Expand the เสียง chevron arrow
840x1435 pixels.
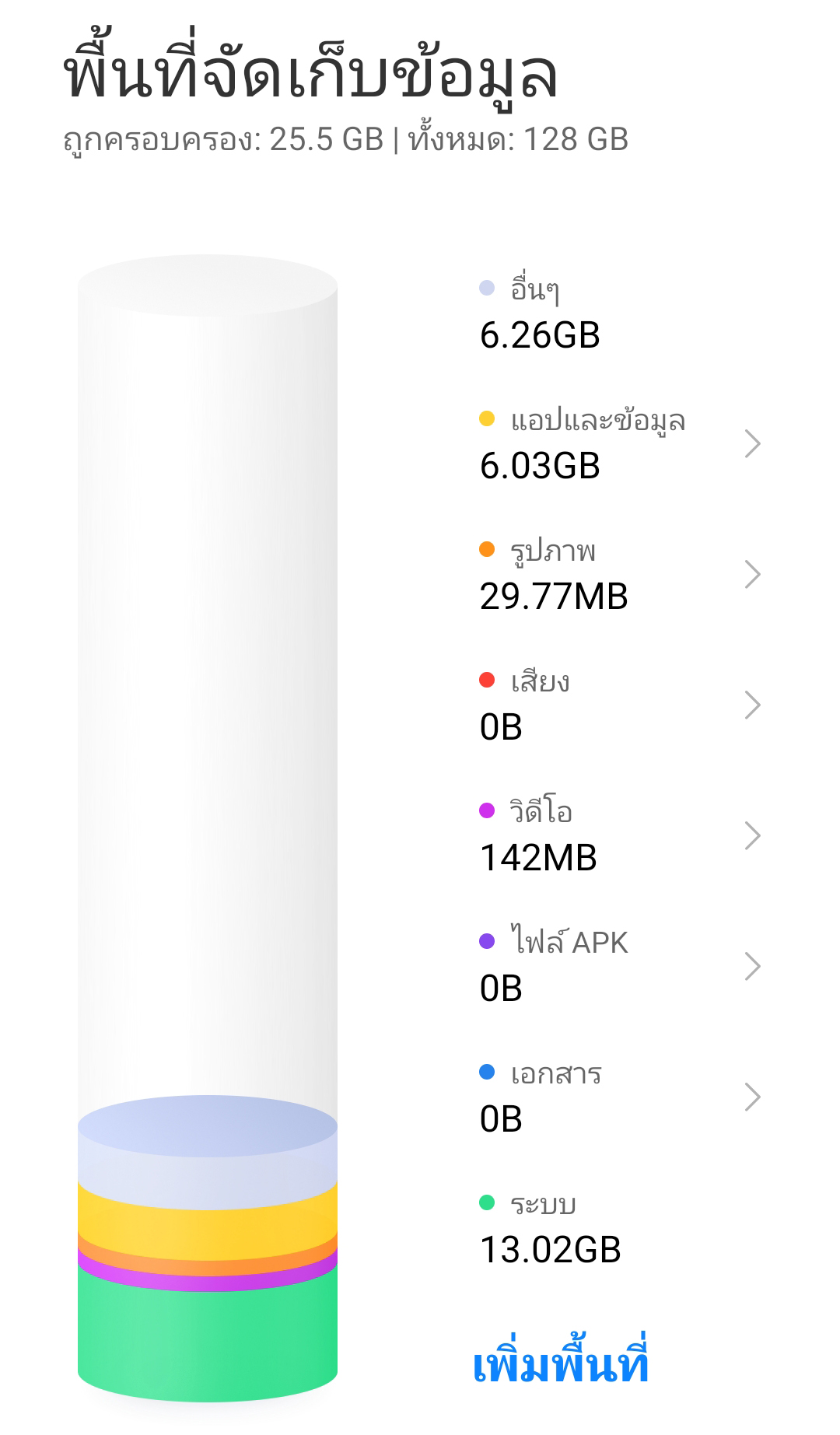click(x=752, y=705)
